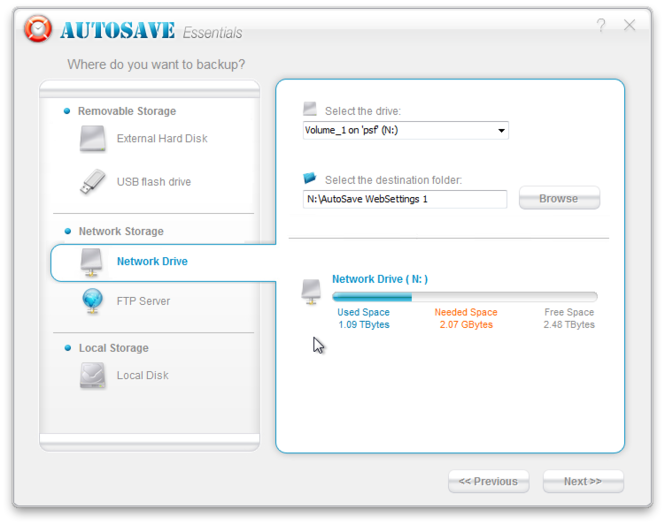Choose 'FTP Server' option text
Viewport: 665px width, 525px height.
tap(143, 301)
